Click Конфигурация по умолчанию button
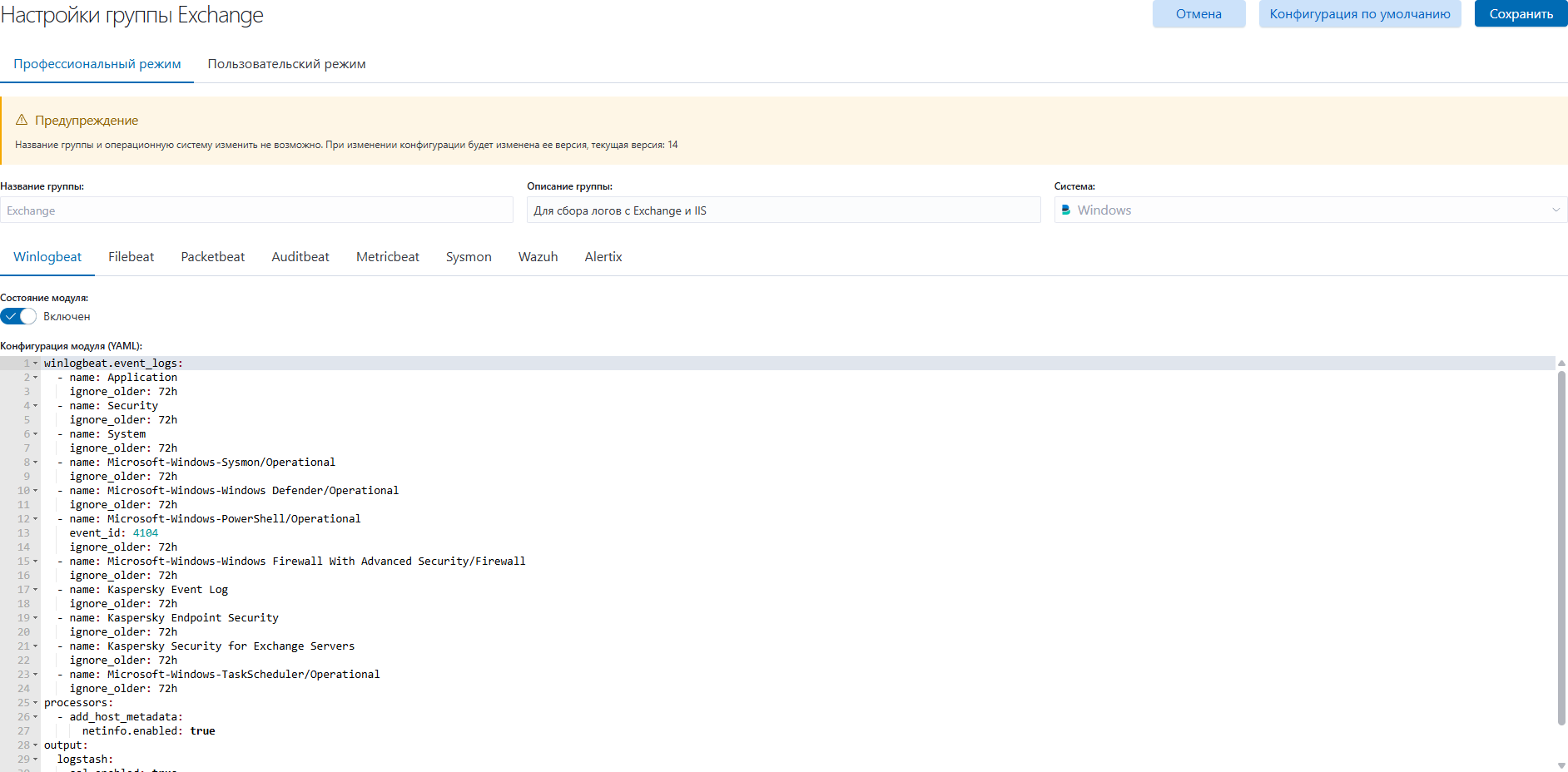 click(1360, 14)
